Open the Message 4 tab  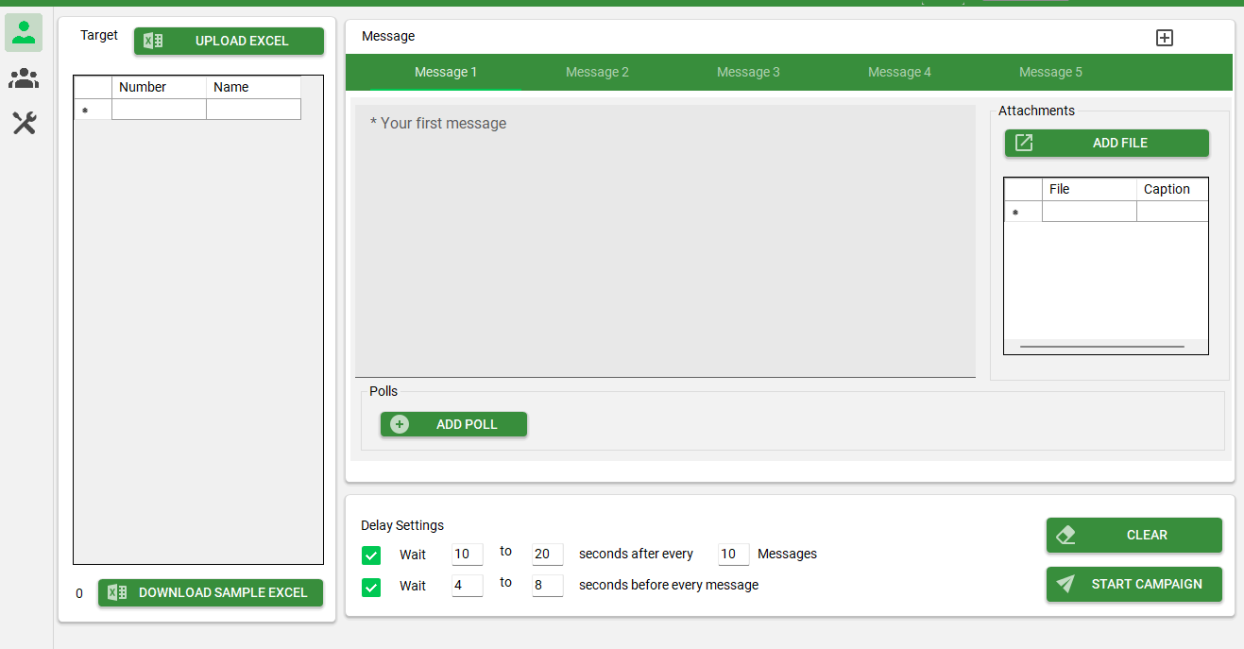(x=899, y=71)
